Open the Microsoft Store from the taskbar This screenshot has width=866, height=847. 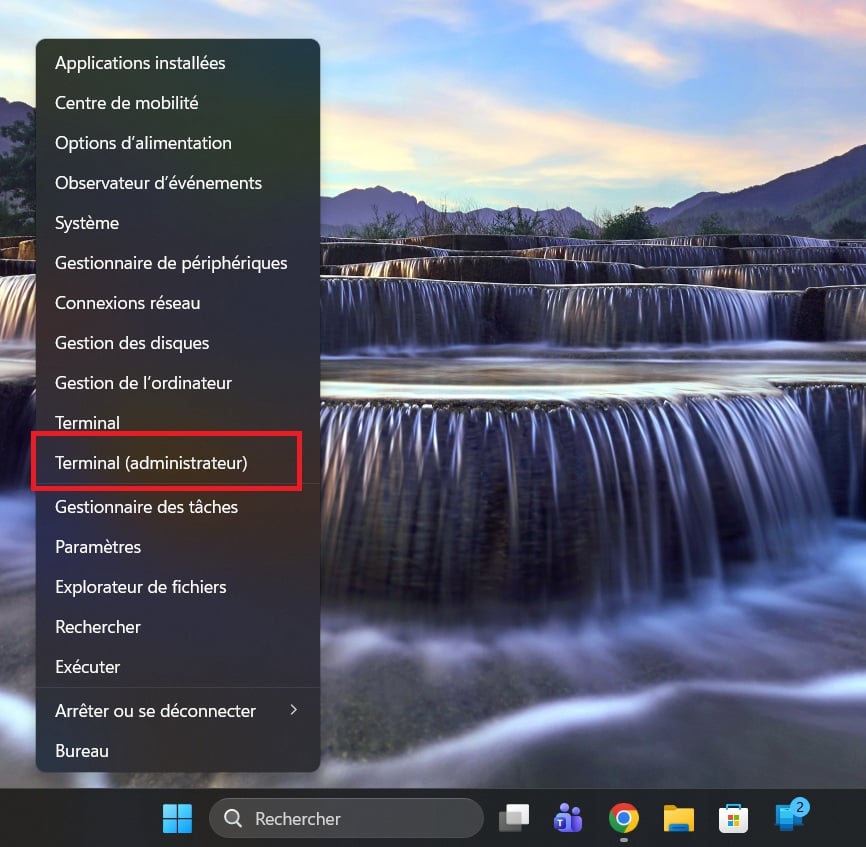coord(733,818)
